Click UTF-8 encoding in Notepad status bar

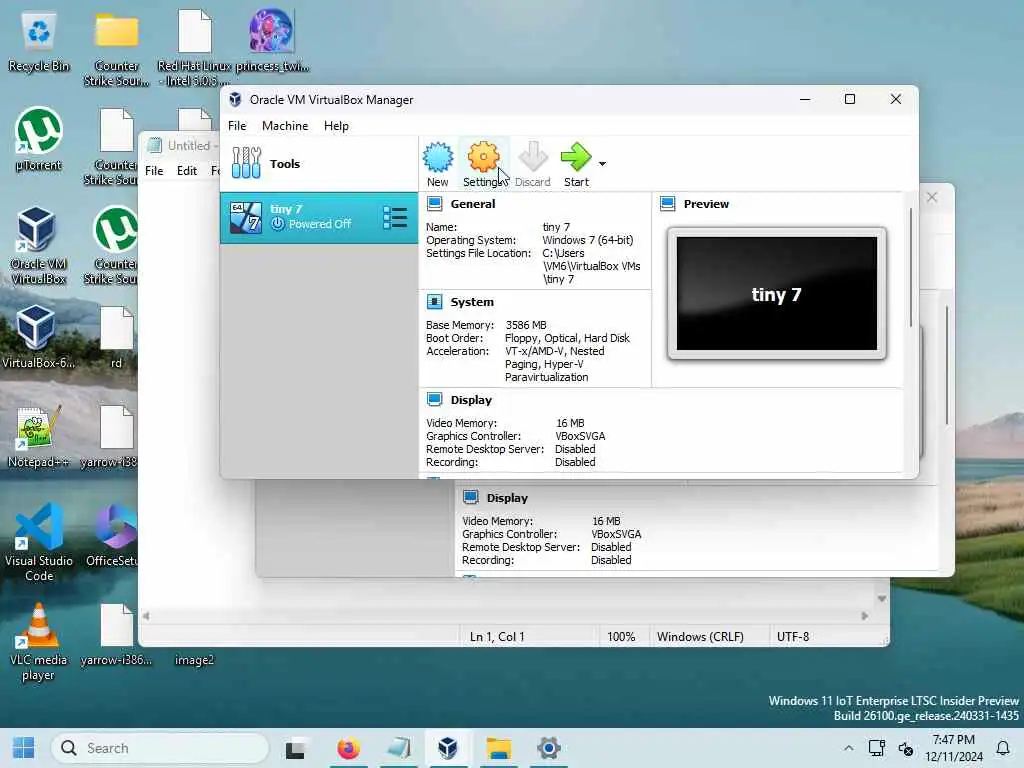[x=793, y=637]
